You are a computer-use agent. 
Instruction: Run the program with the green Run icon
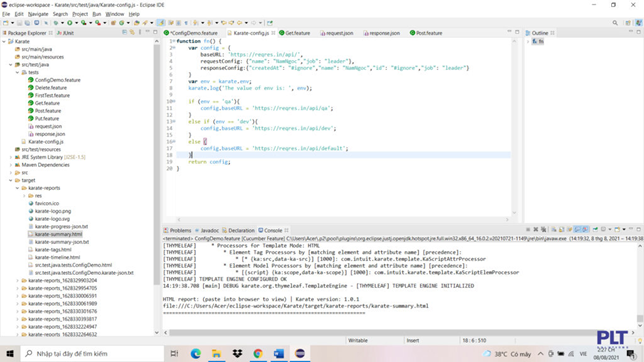69,23
